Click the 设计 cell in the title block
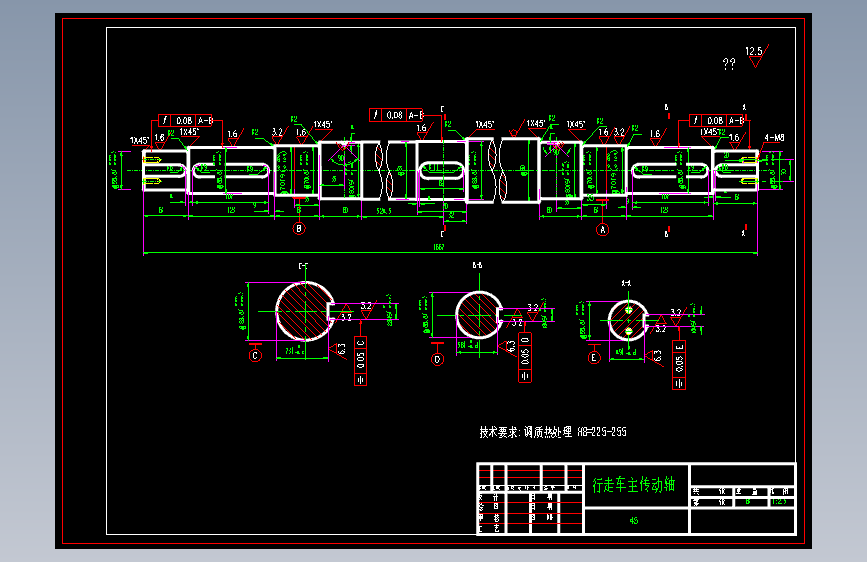Viewport: 867px width, 562px height. [490, 497]
